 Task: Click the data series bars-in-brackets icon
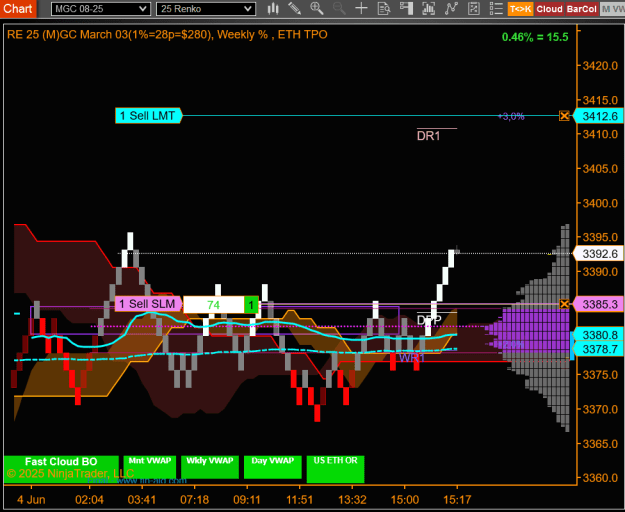click(x=428, y=8)
